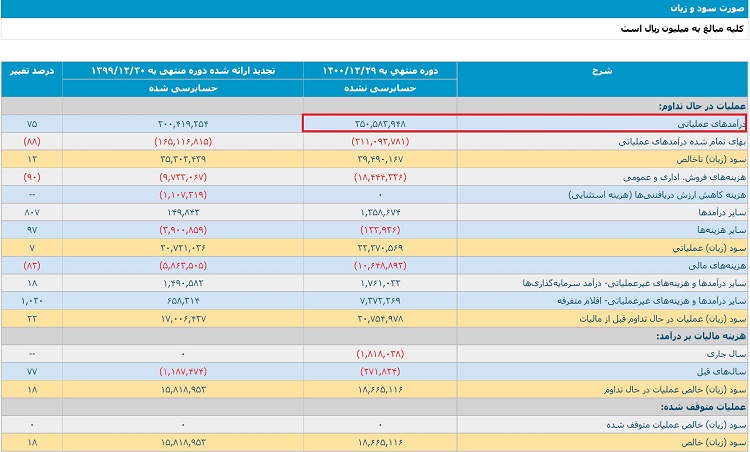Select the value ۷,۳۷۲,۲۶۹

(x=380, y=301)
